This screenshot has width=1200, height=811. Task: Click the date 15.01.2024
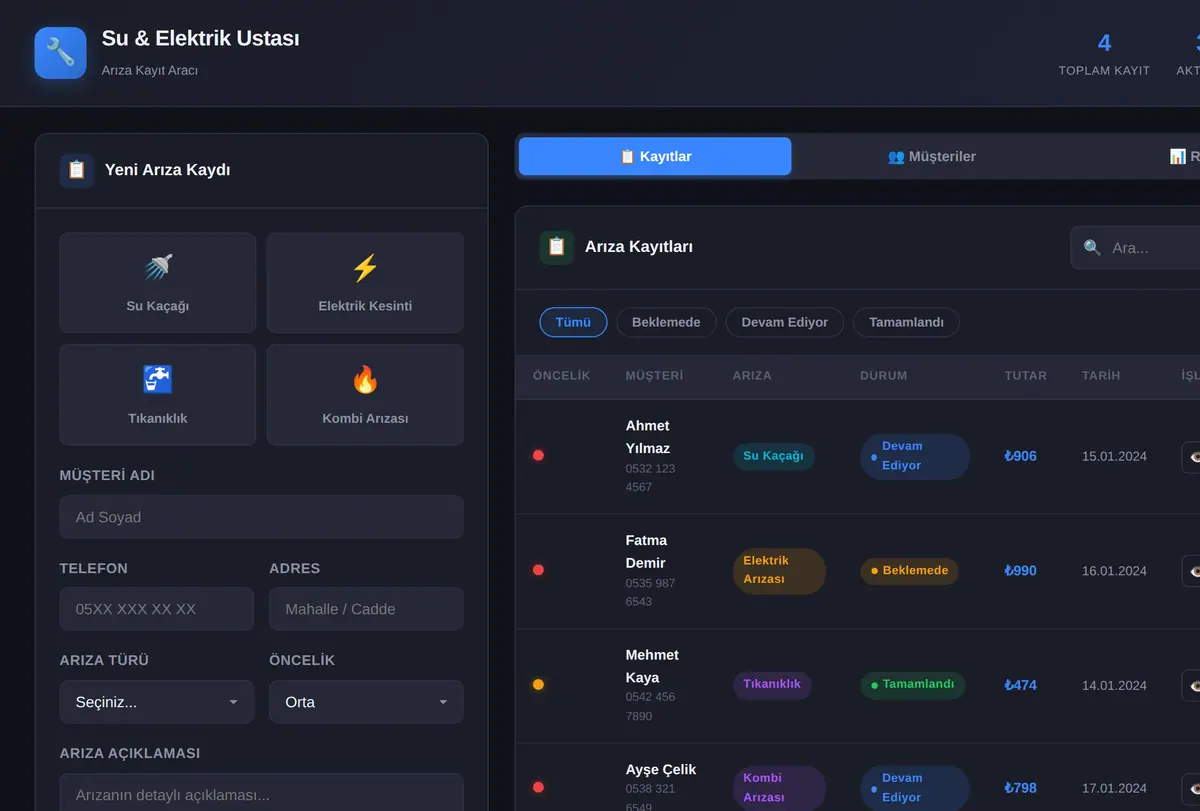1114,456
